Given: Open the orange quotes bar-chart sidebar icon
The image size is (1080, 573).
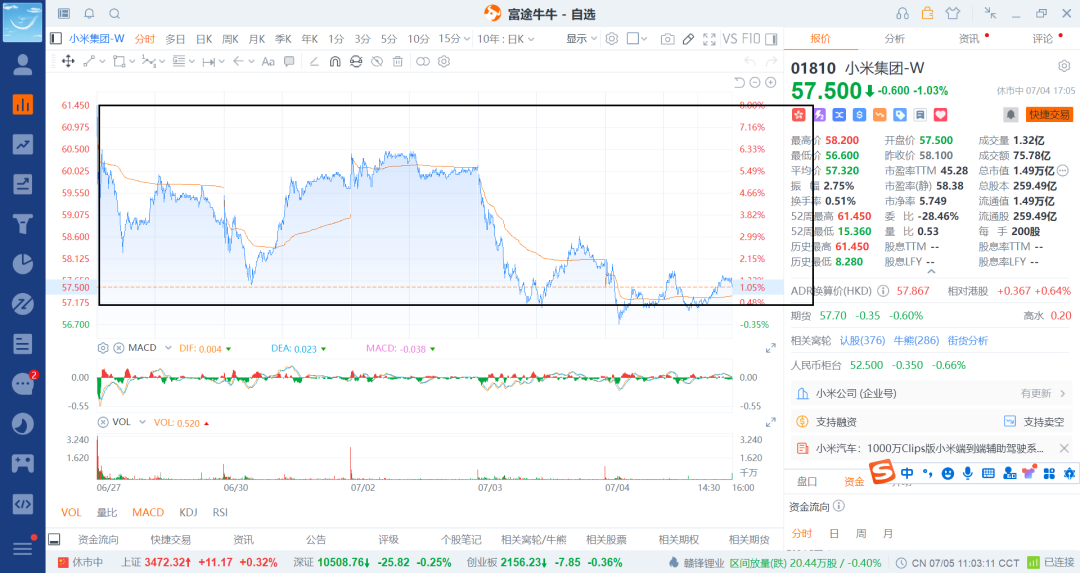Looking at the screenshot, I should [23, 104].
